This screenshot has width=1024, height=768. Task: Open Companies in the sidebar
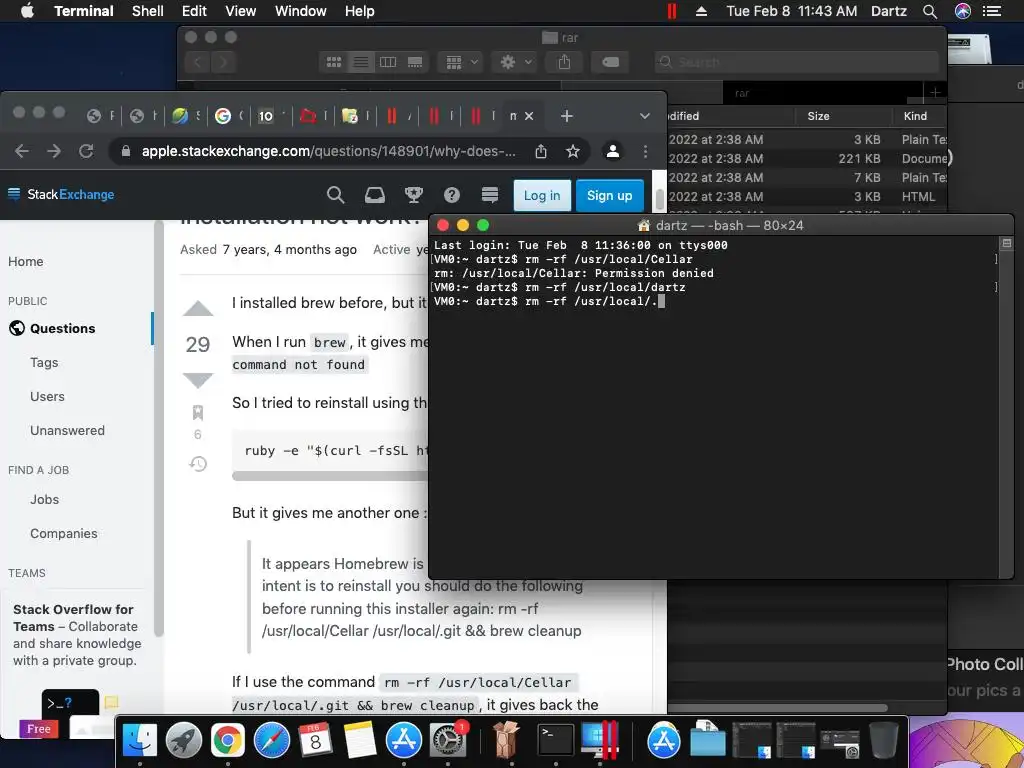[x=63, y=534]
